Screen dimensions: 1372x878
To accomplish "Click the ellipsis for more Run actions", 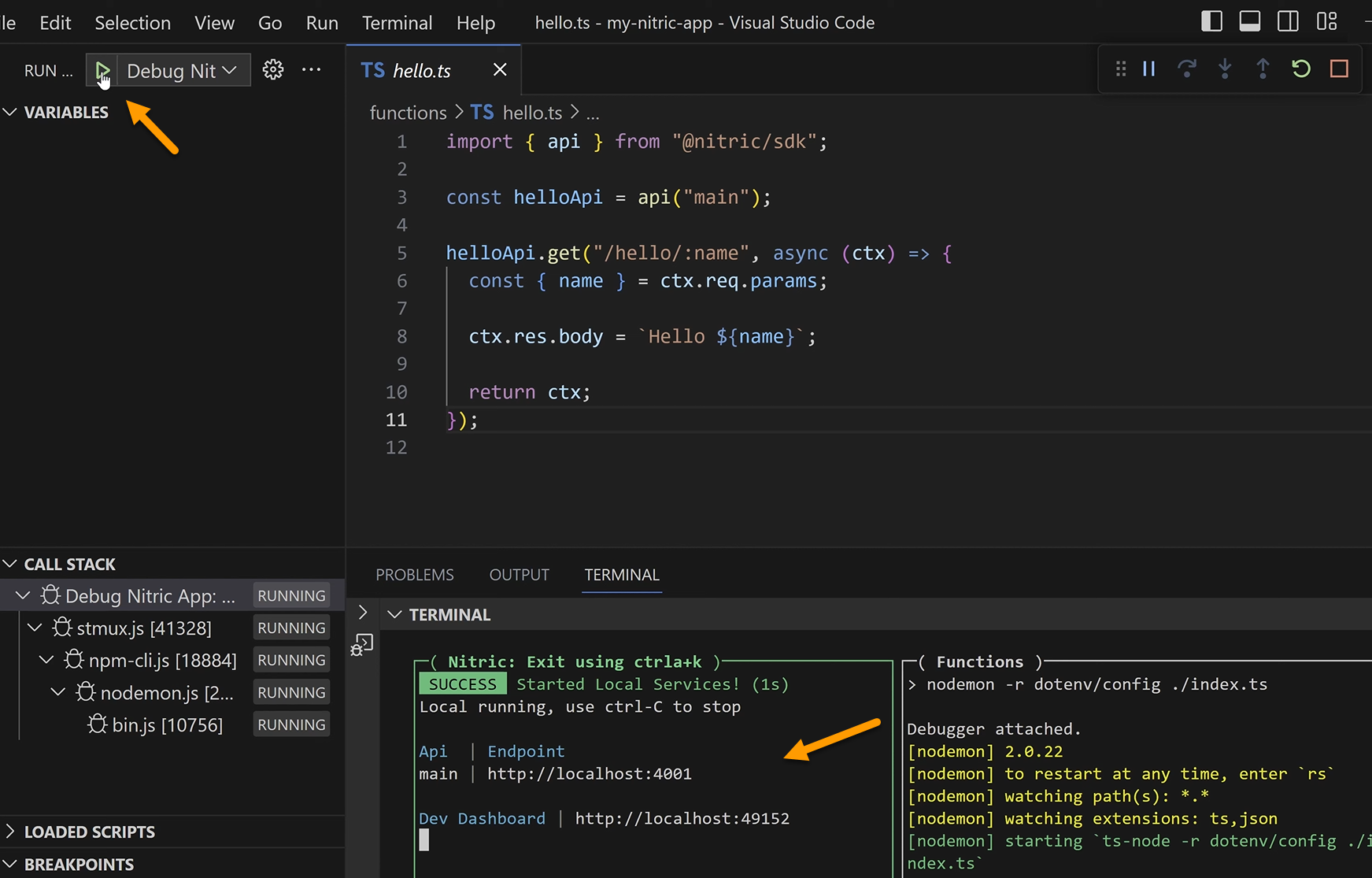I will pos(311,69).
